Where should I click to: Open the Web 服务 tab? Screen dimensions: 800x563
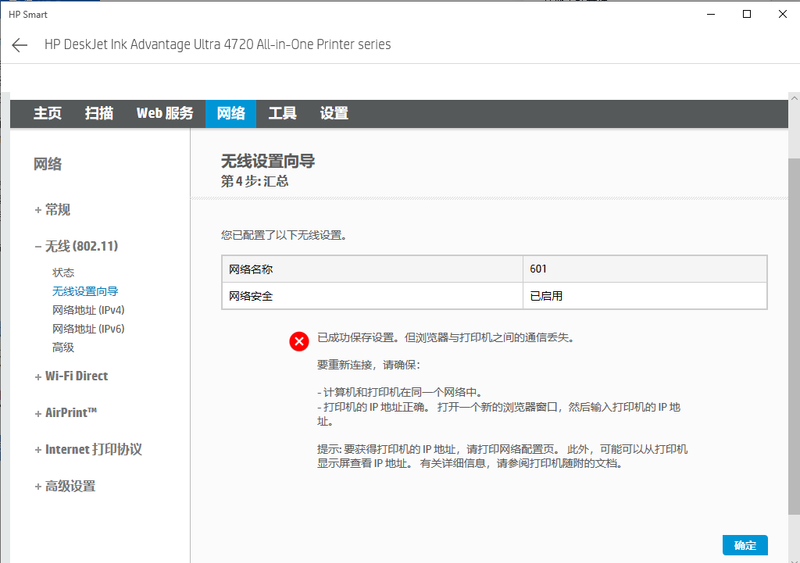pyautogui.click(x=165, y=114)
